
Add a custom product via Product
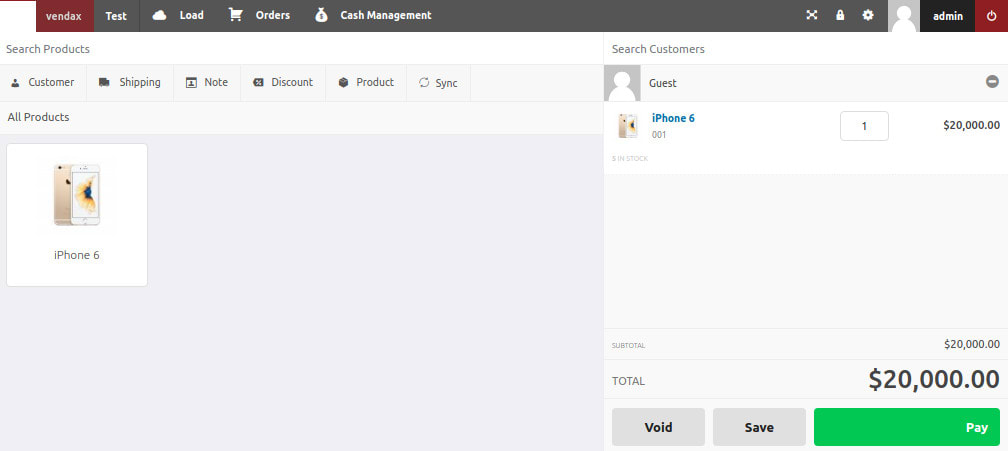366,83
